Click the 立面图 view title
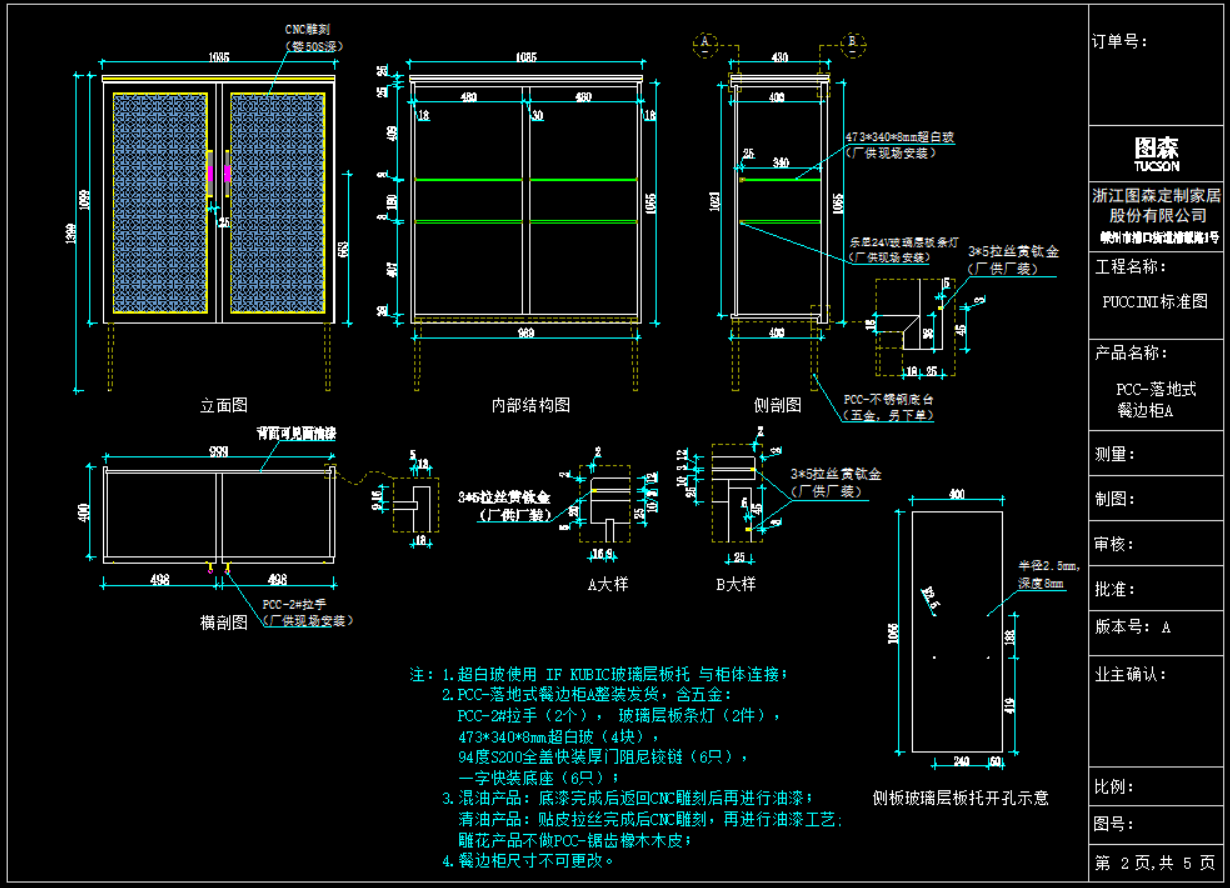The height and width of the screenshot is (888, 1230). [224, 405]
